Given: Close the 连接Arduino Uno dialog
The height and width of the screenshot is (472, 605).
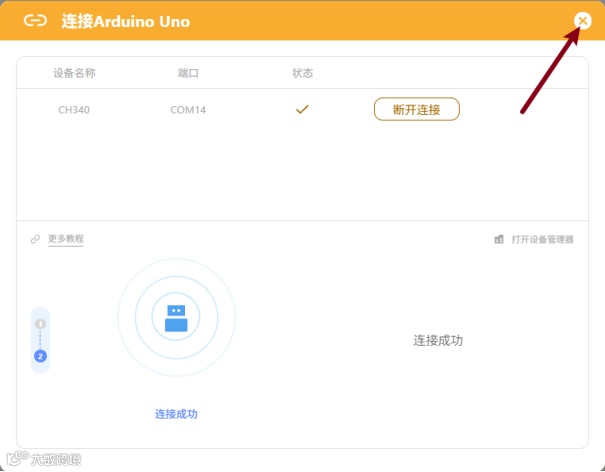Looking at the screenshot, I should [x=583, y=21].
